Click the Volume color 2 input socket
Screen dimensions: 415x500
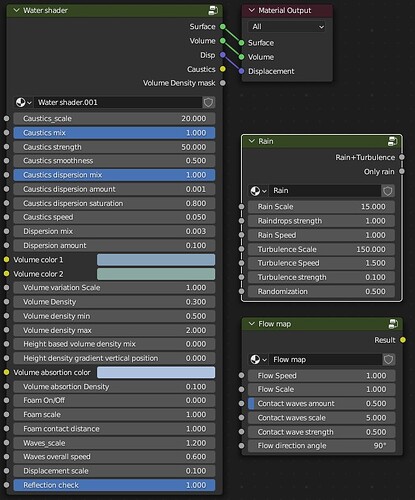coord(6,274)
